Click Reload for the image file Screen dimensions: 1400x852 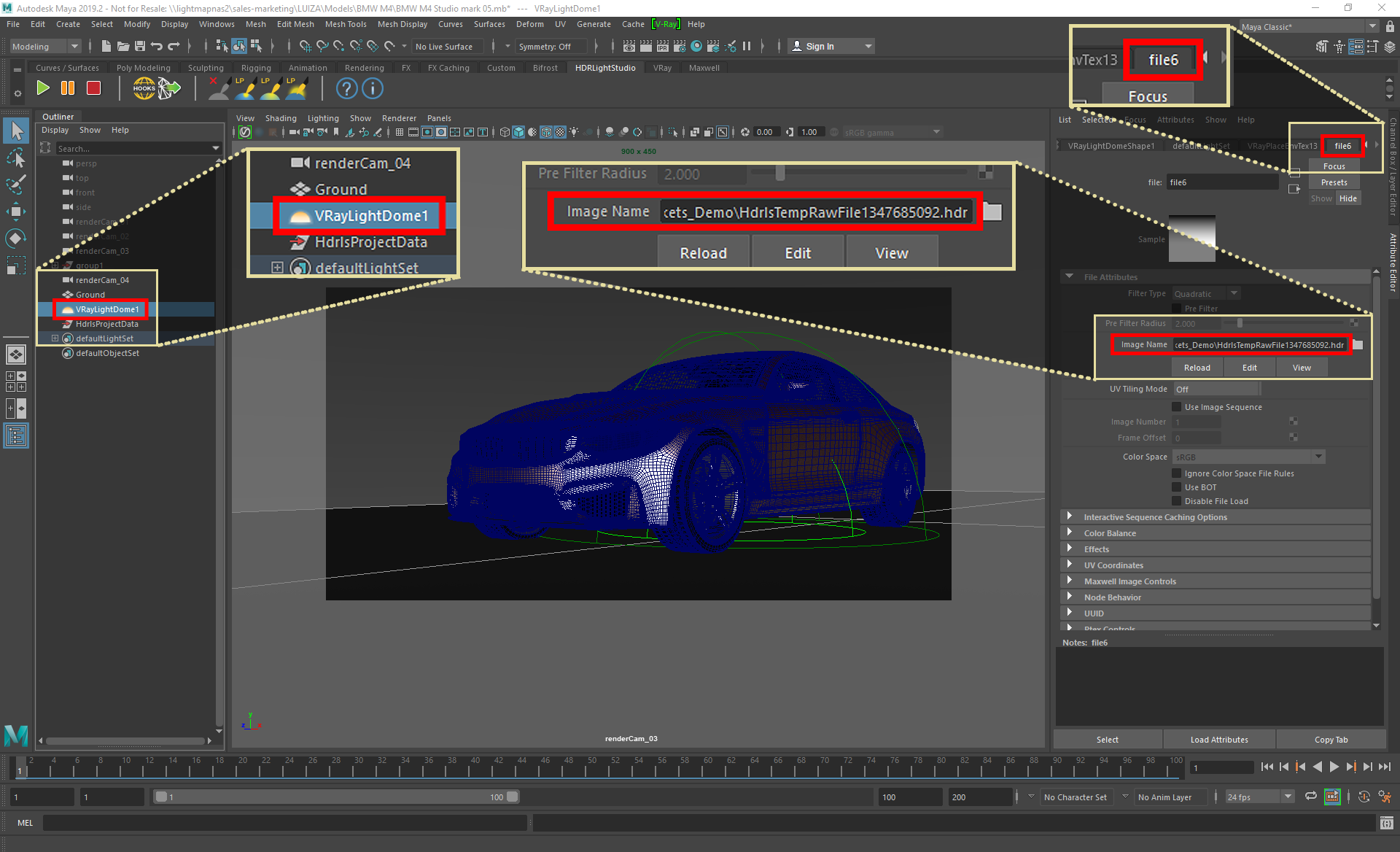[1197, 368]
